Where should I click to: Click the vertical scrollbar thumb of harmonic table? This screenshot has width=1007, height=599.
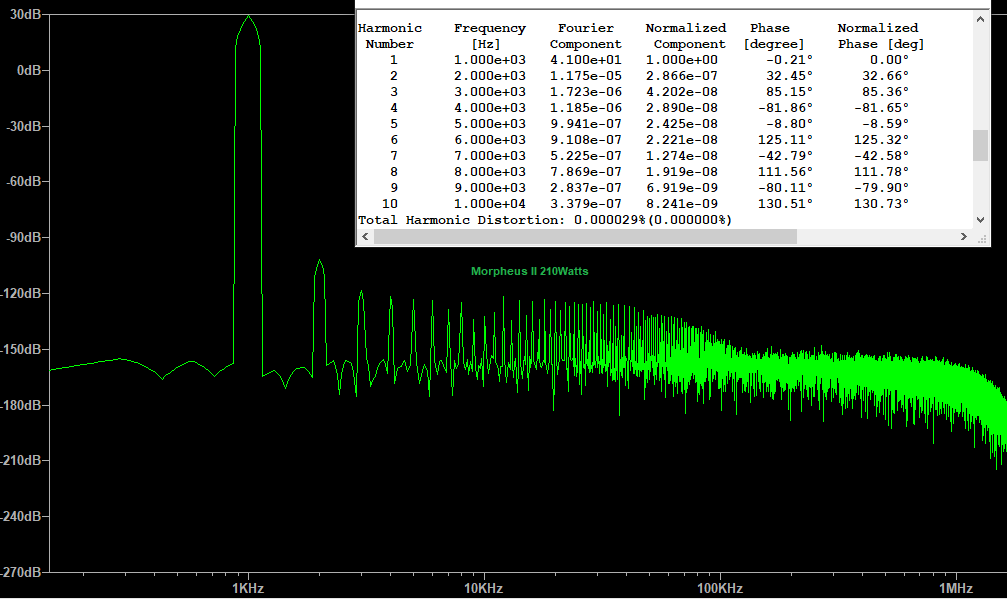click(x=980, y=145)
